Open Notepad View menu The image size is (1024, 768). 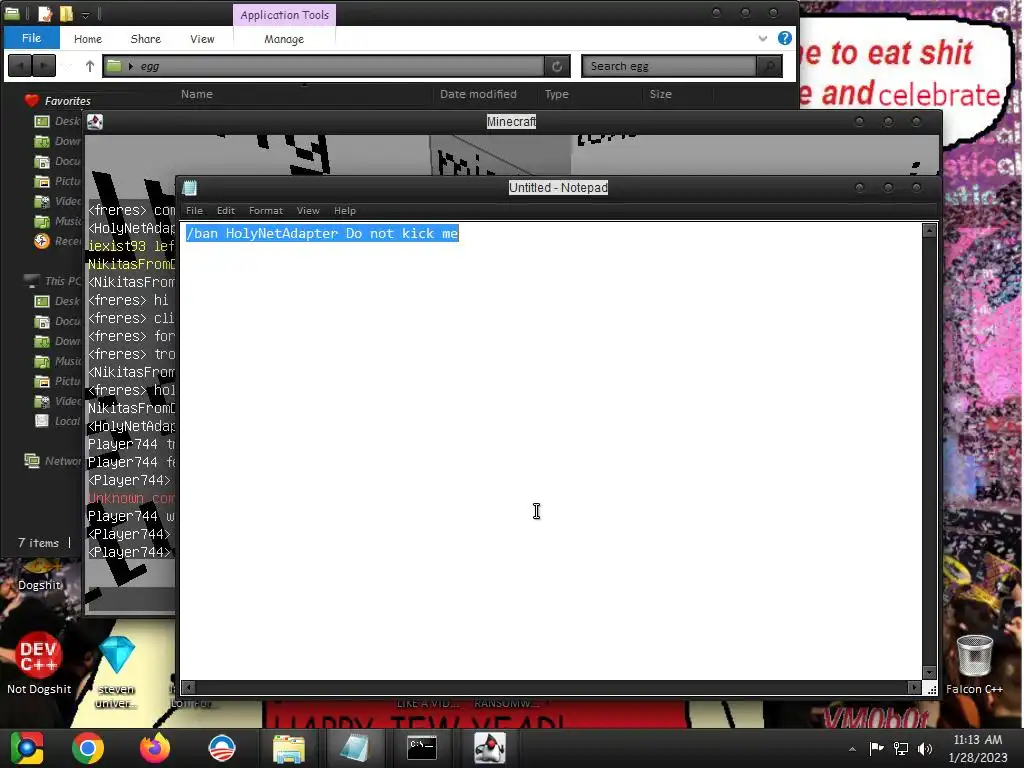click(308, 210)
